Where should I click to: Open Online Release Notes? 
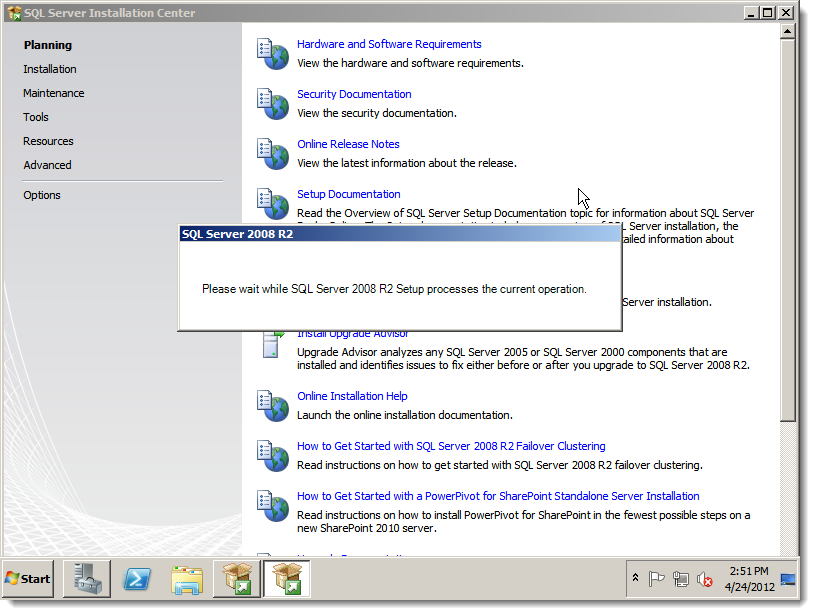click(348, 144)
